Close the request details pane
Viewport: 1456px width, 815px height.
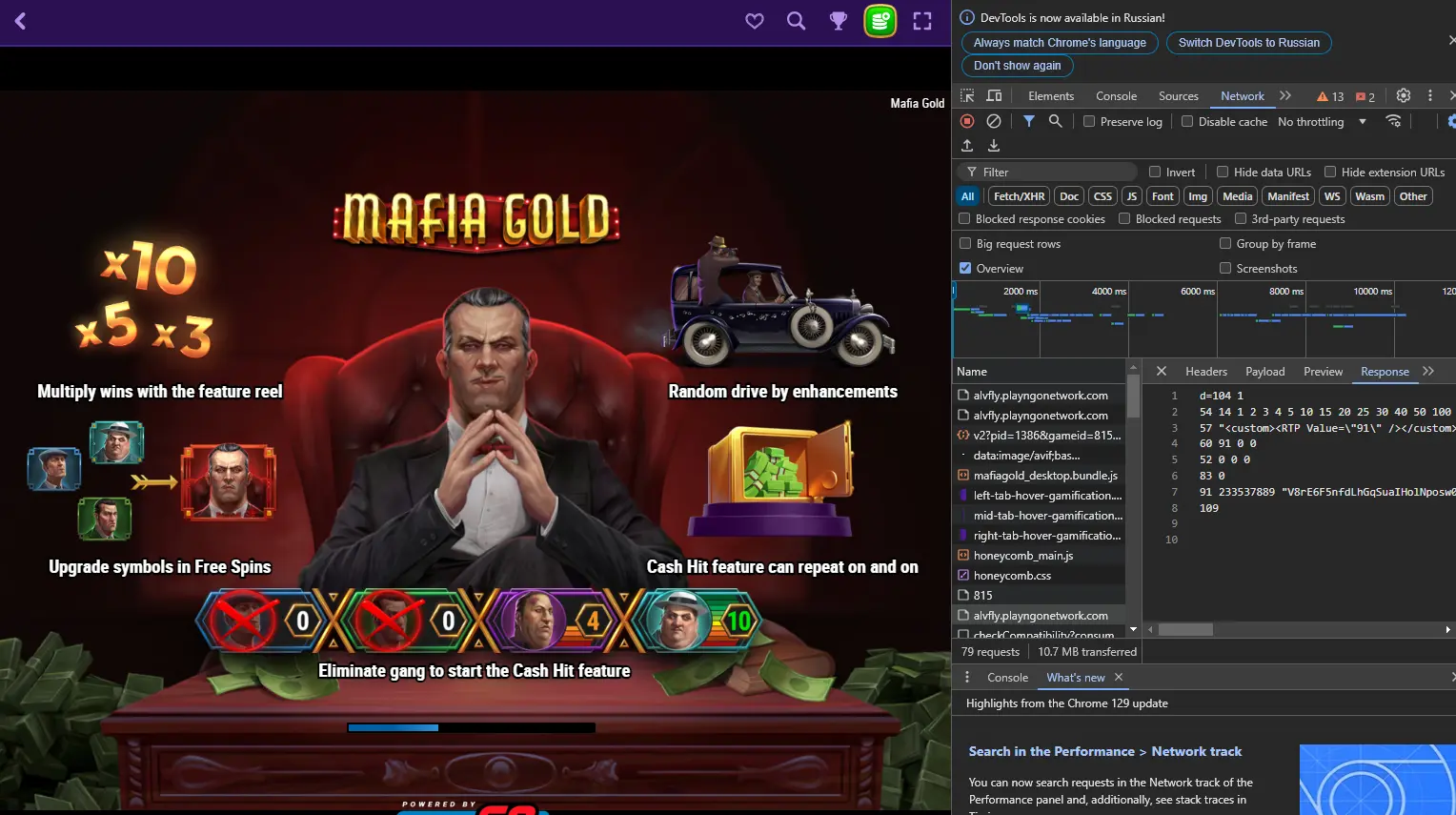(1162, 371)
